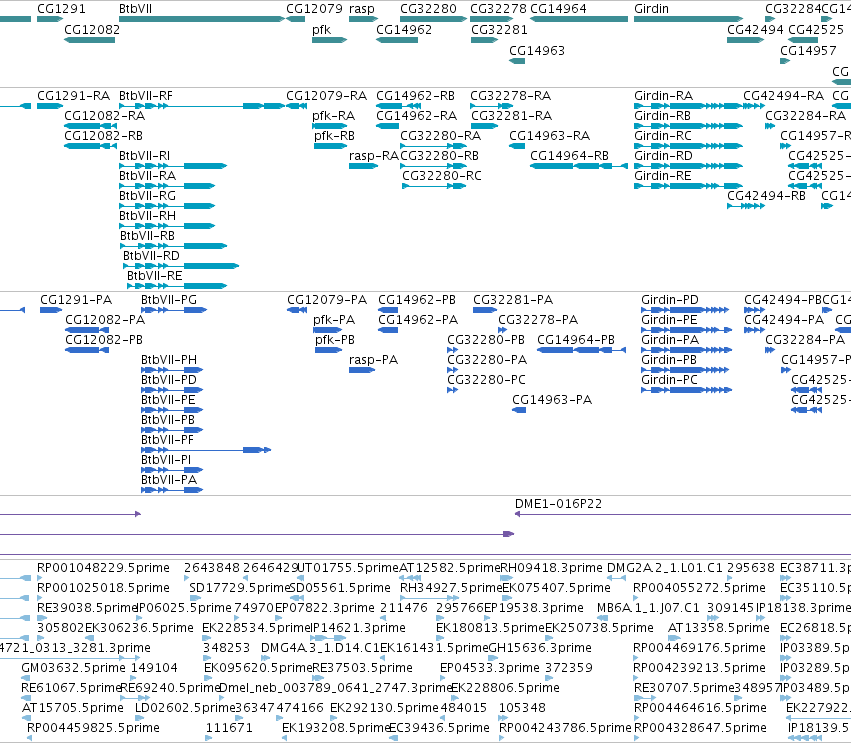Open EST SD17729.5prime

[239, 588]
